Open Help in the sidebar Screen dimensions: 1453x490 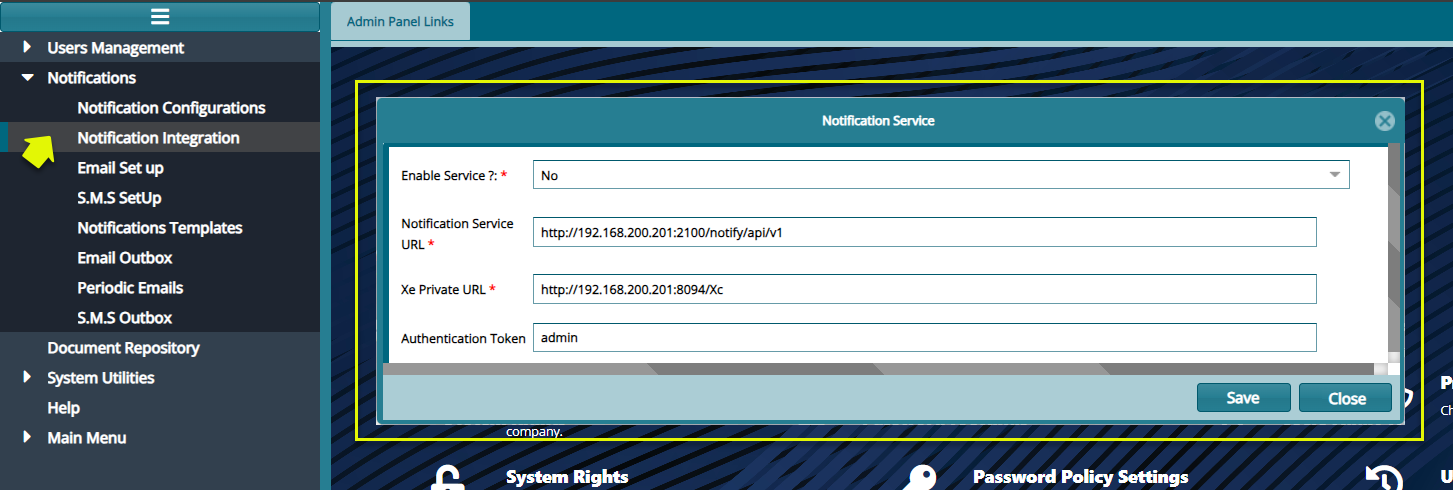coord(63,407)
